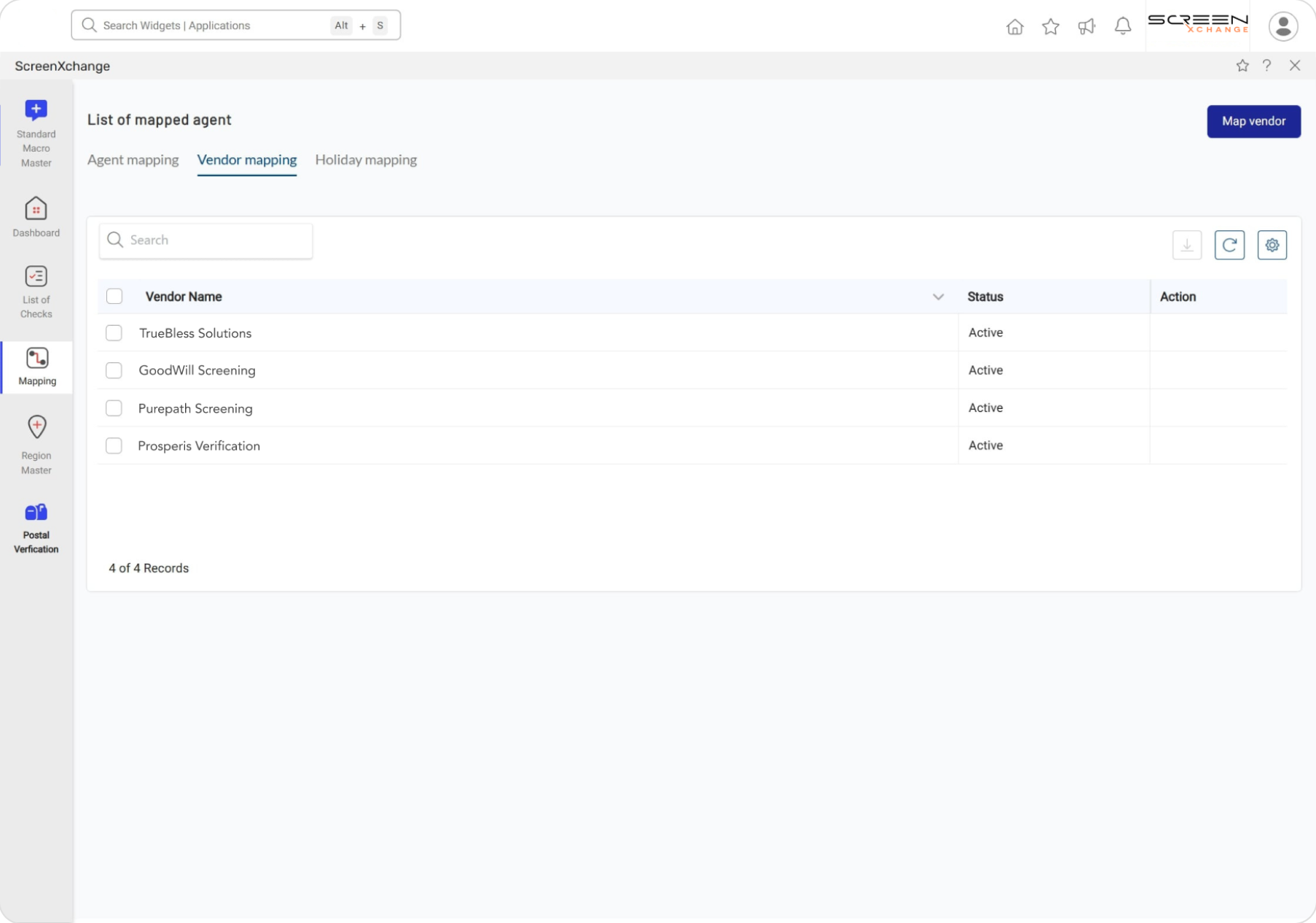Open help via the question mark
Screen dimensions: 1316x923
coord(1267,66)
